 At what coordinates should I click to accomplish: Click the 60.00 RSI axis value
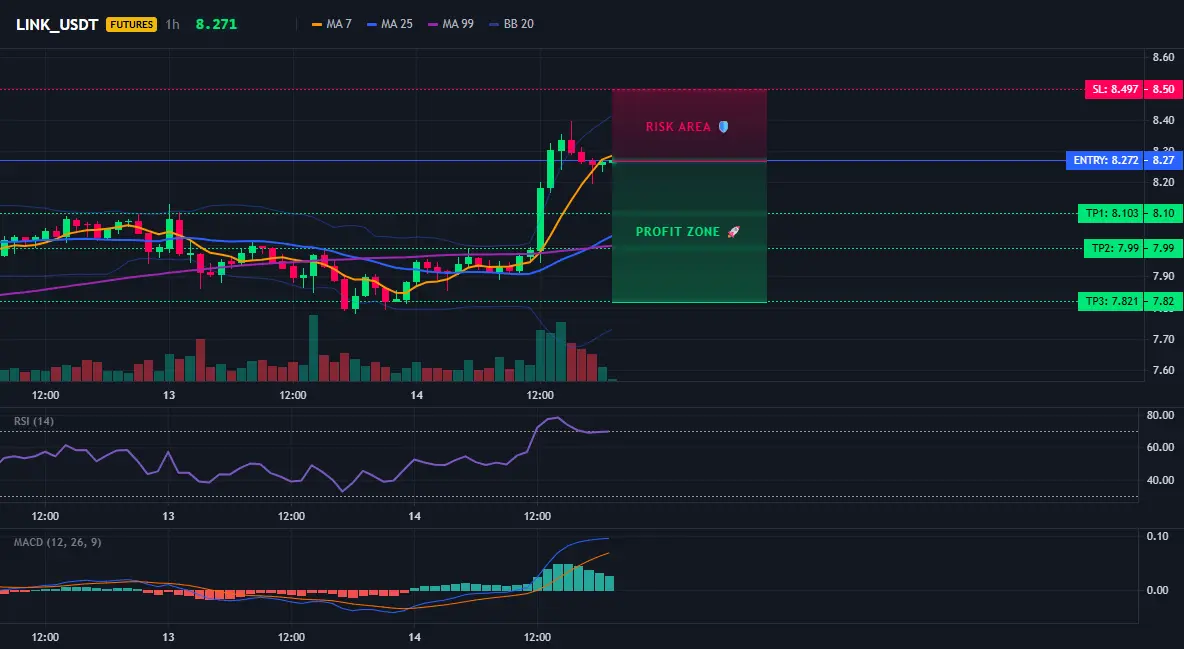pos(1161,447)
